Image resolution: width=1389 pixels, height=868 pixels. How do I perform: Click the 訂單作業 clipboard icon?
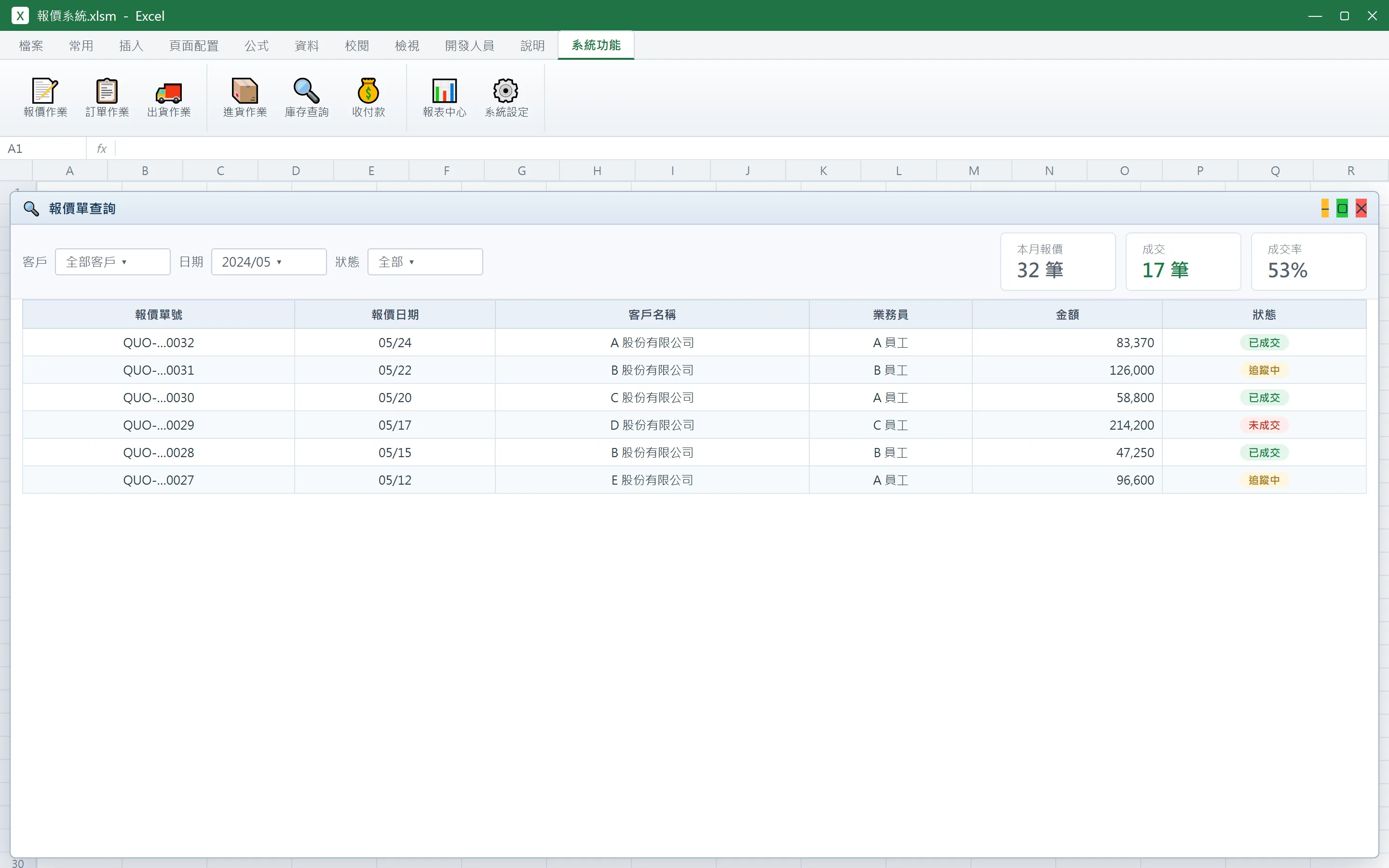pos(107,97)
